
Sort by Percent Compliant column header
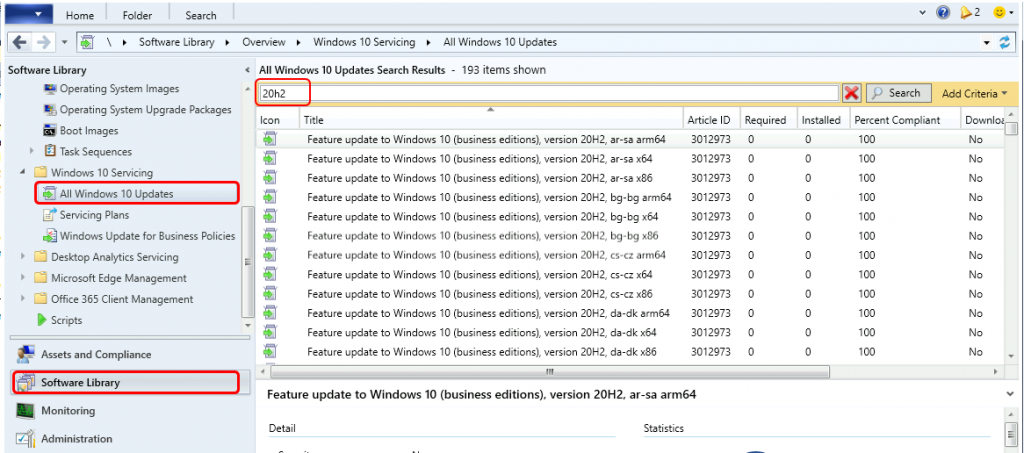pos(905,120)
